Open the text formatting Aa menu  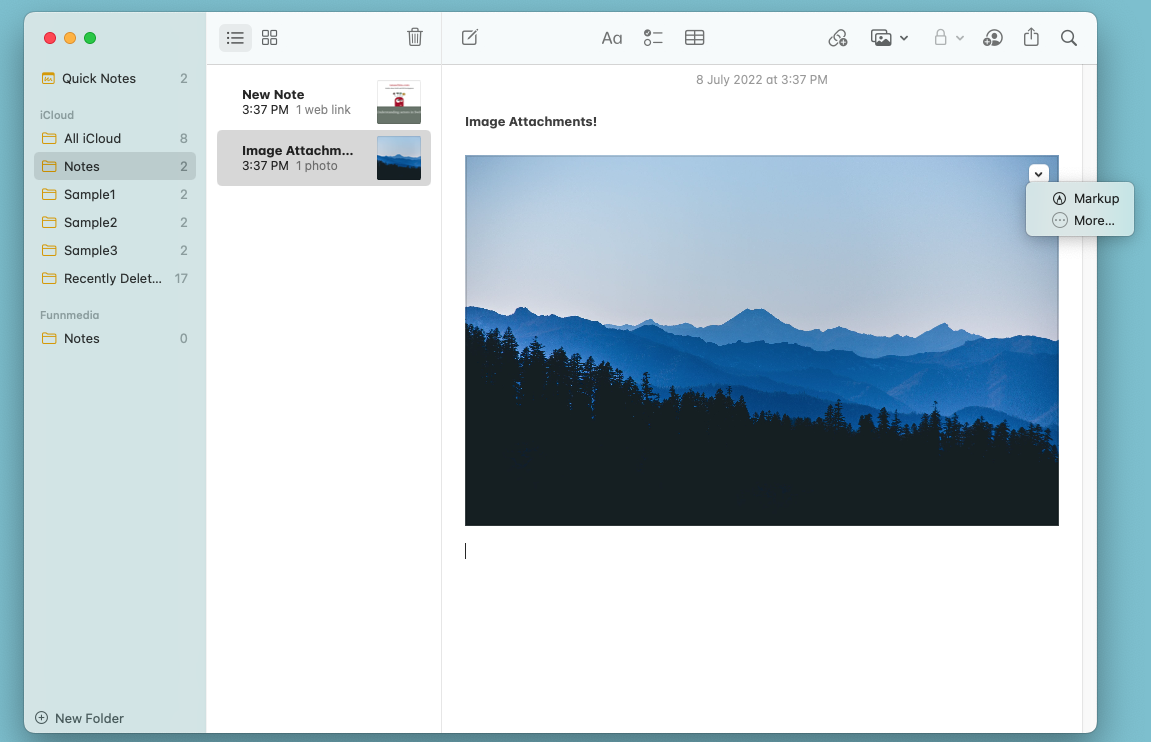[612, 37]
